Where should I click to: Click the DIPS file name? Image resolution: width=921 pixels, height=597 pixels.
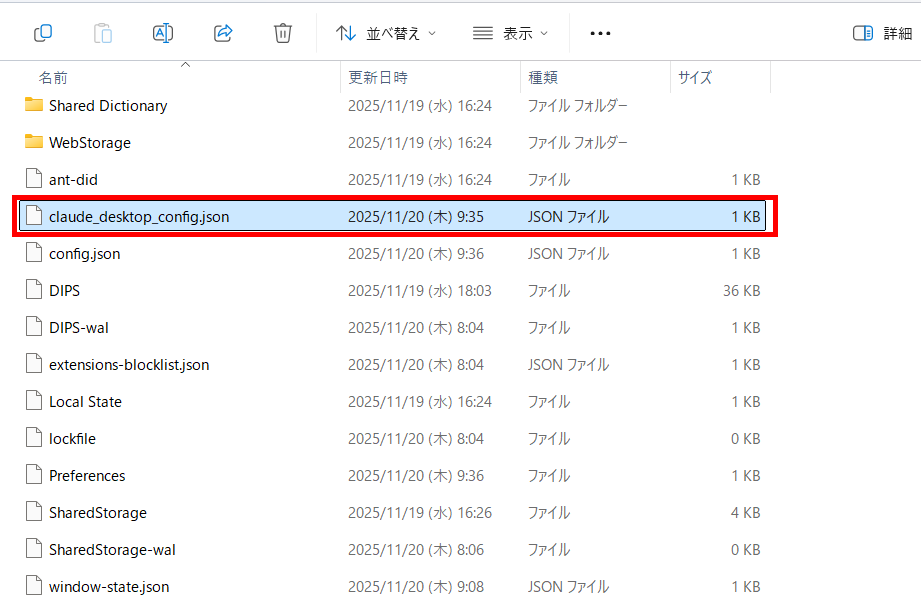coord(65,291)
